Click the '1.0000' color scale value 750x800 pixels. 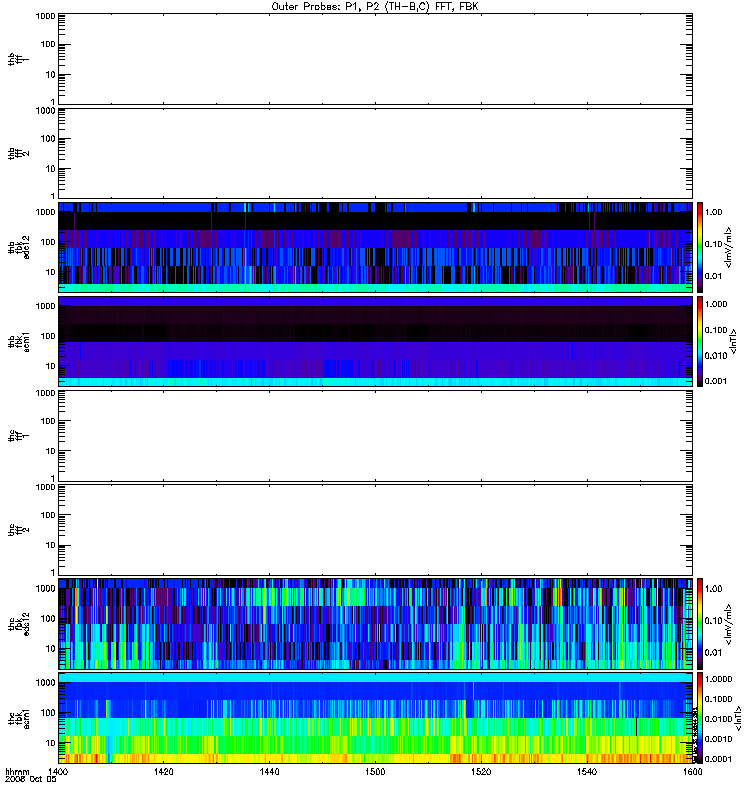718,679
